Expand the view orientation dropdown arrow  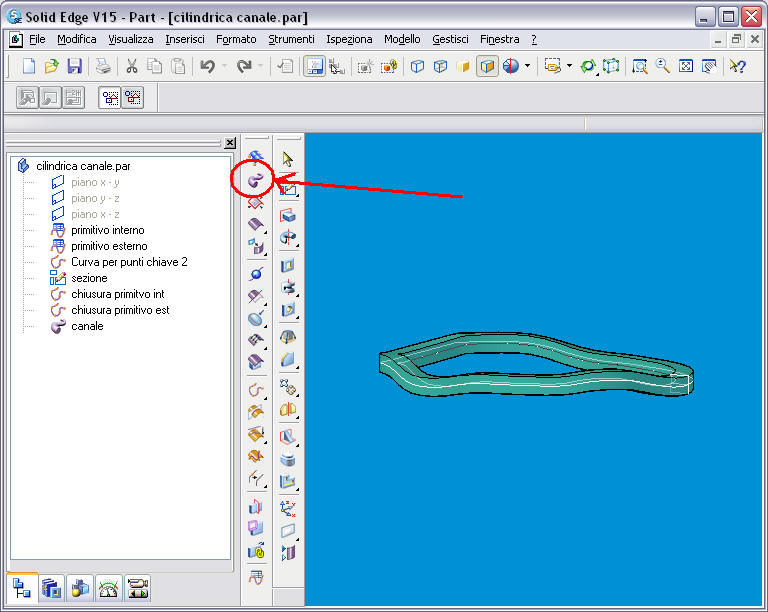click(528, 66)
